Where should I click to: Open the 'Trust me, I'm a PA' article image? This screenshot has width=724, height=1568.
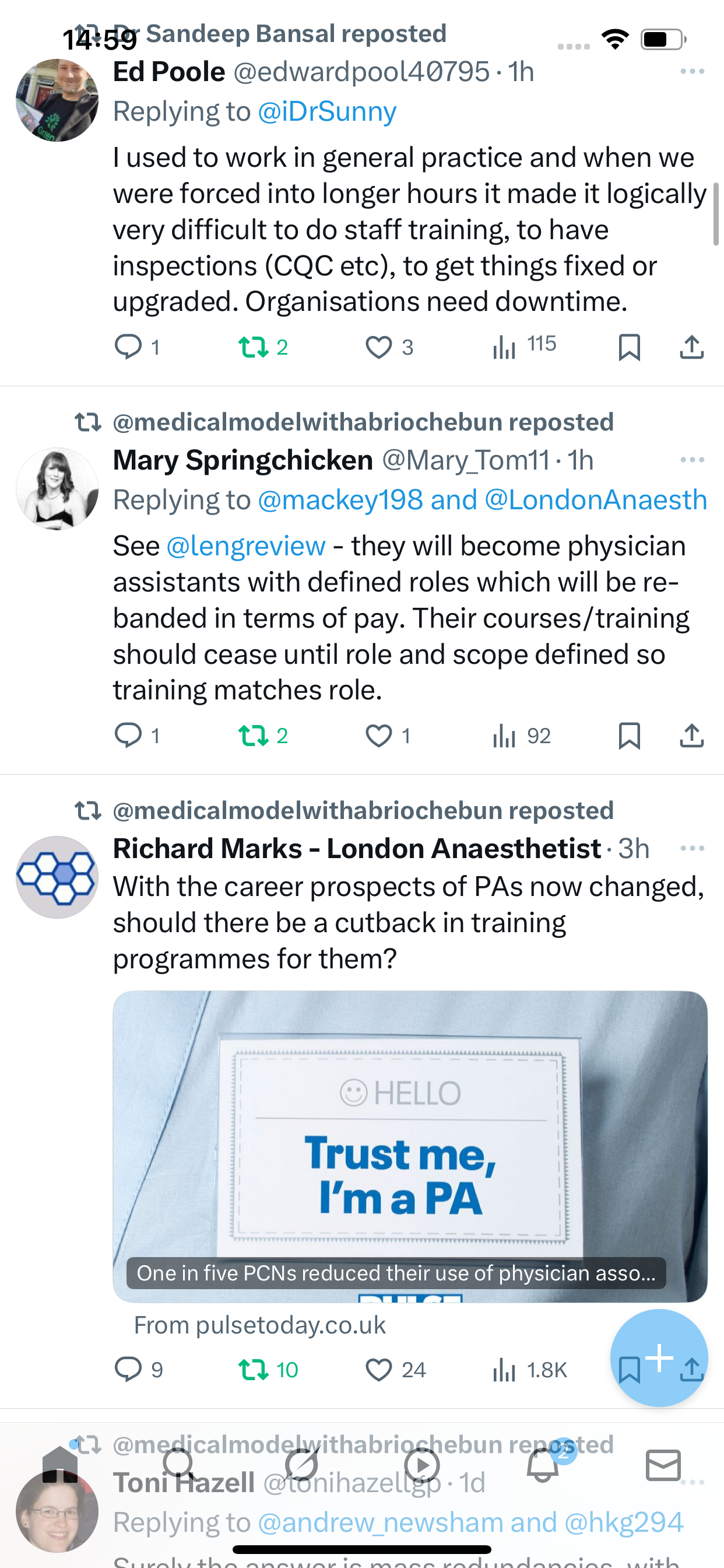coord(409,1144)
